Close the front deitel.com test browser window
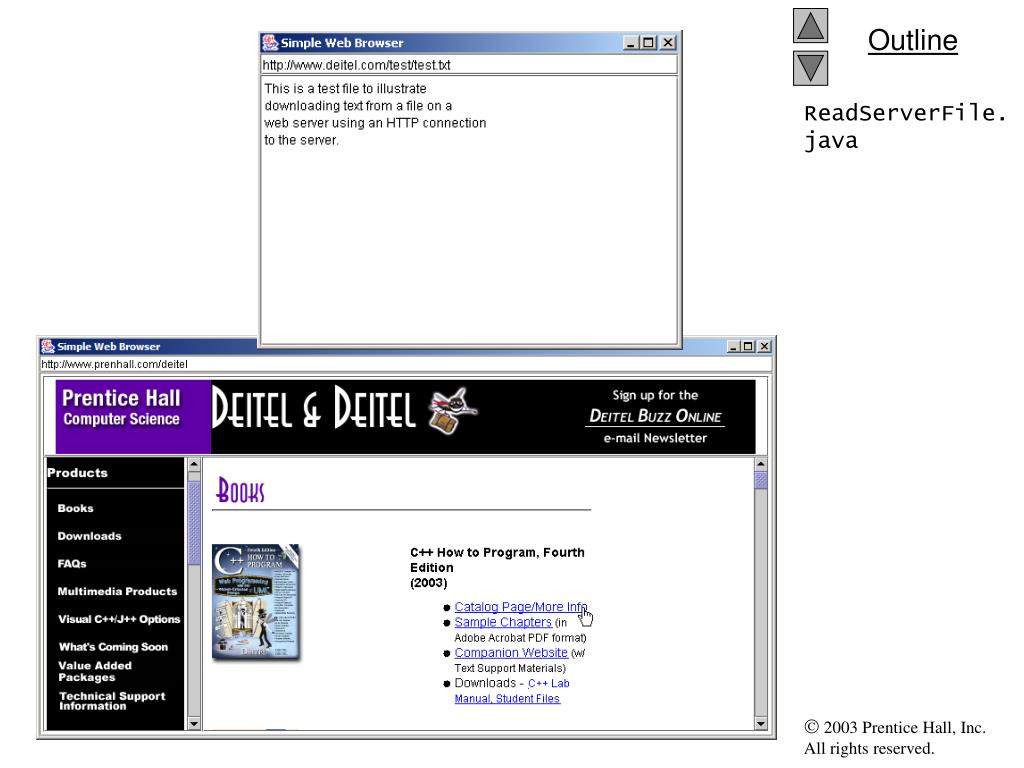 667,42
